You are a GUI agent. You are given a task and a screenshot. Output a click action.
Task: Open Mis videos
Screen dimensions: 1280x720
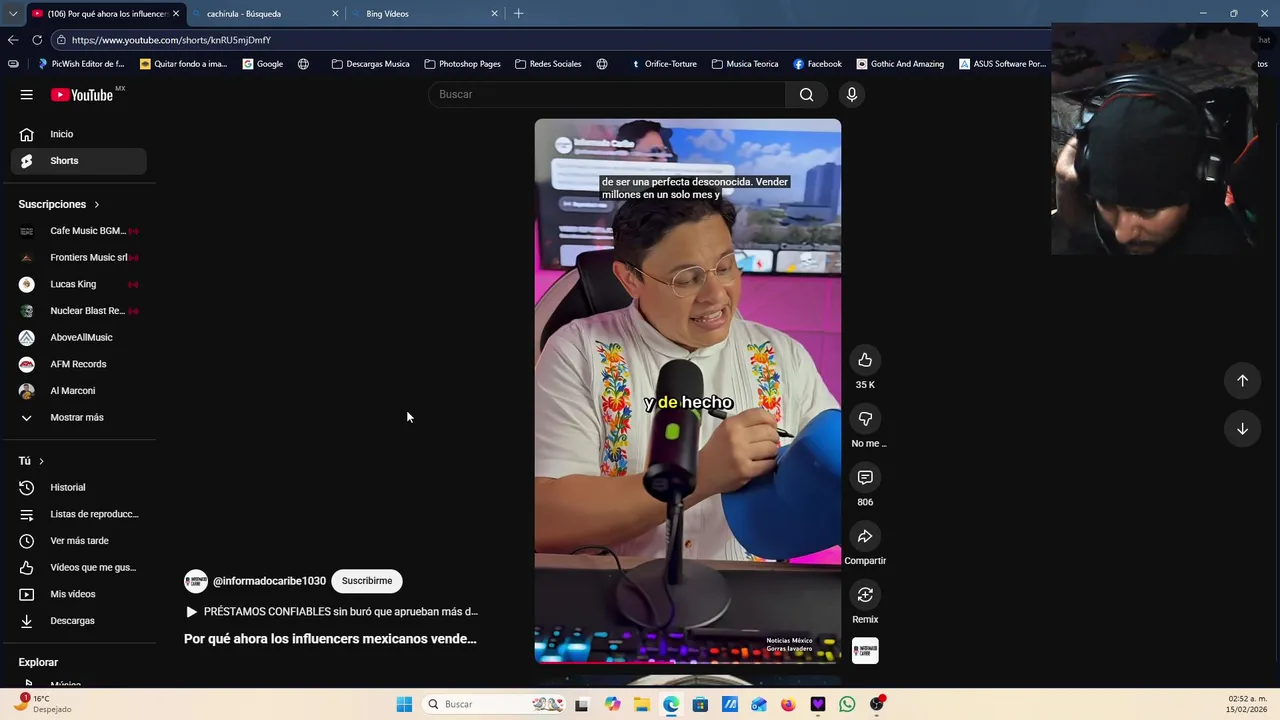click(78, 594)
